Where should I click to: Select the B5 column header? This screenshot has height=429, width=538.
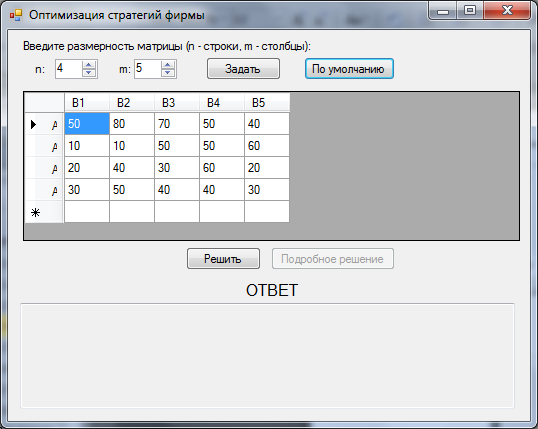click(267, 103)
